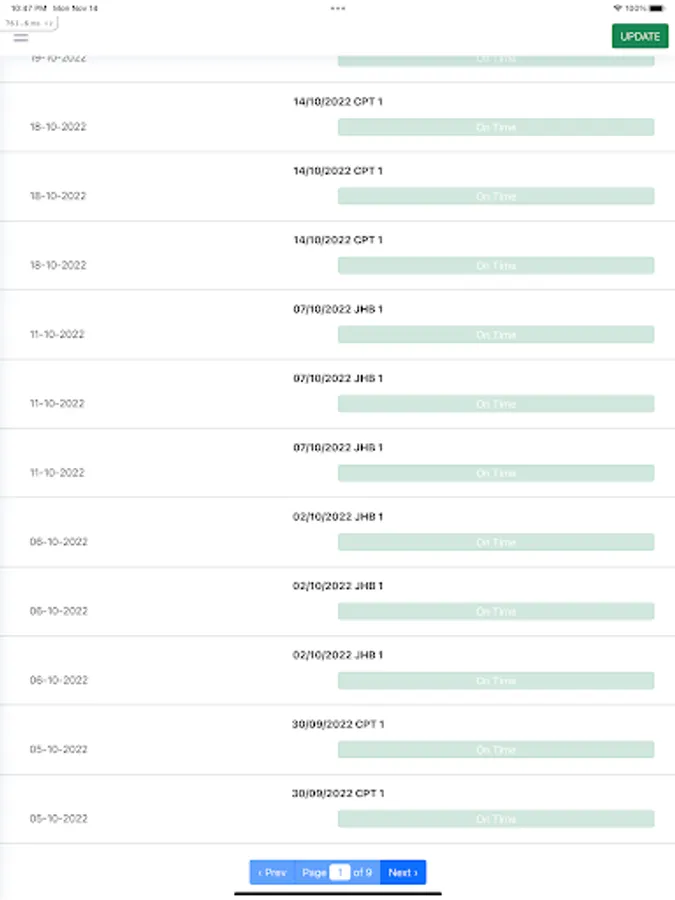The width and height of the screenshot is (675, 900).
Task: Click On Time bar of last 07/10/2022 JHB 1 row
Action: tap(496, 473)
